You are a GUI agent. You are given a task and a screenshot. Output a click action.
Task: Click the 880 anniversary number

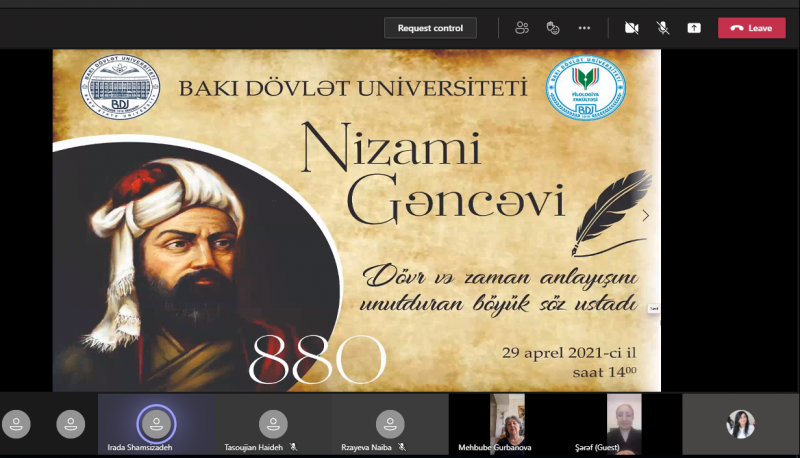[317, 360]
